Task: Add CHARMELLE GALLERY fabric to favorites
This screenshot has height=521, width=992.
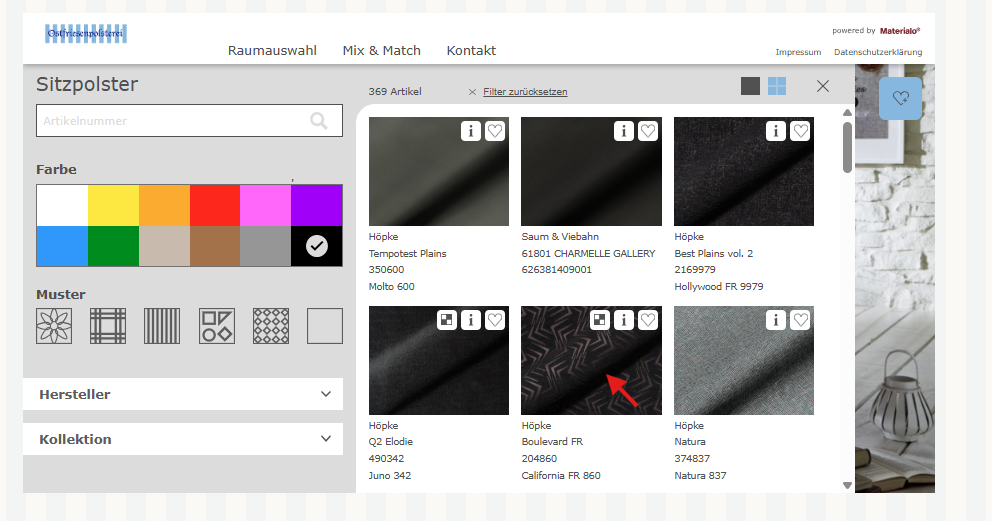Action: (x=648, y=131)
